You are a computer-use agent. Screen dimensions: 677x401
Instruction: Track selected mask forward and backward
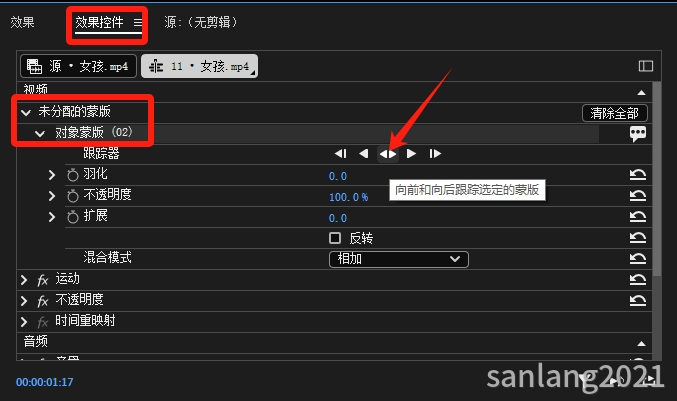[388, 154]
